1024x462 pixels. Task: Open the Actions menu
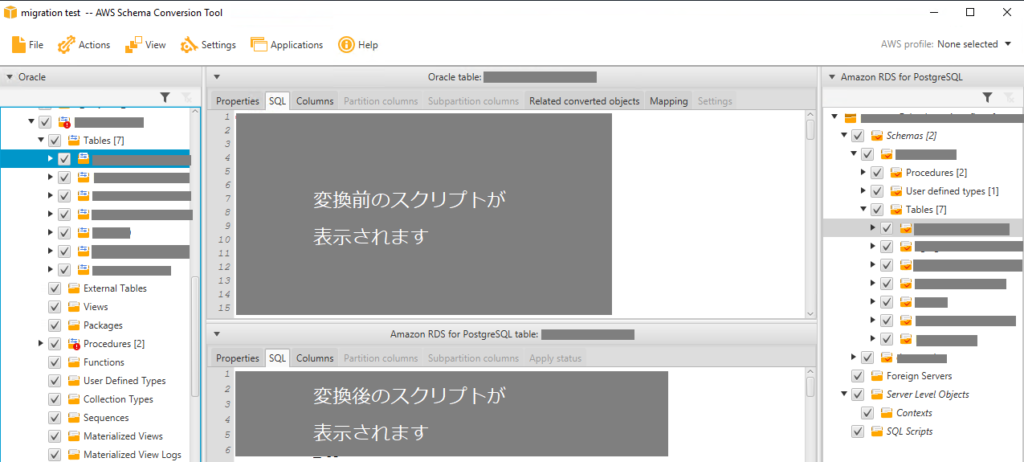84,44
